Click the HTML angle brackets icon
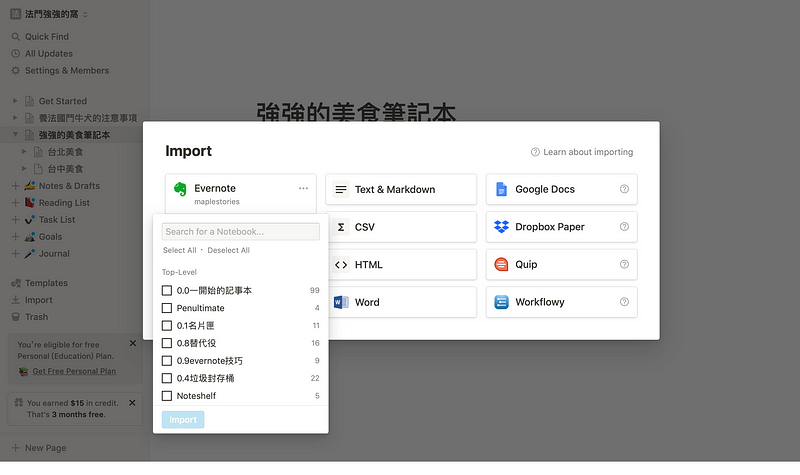 (x=341, y=265)
